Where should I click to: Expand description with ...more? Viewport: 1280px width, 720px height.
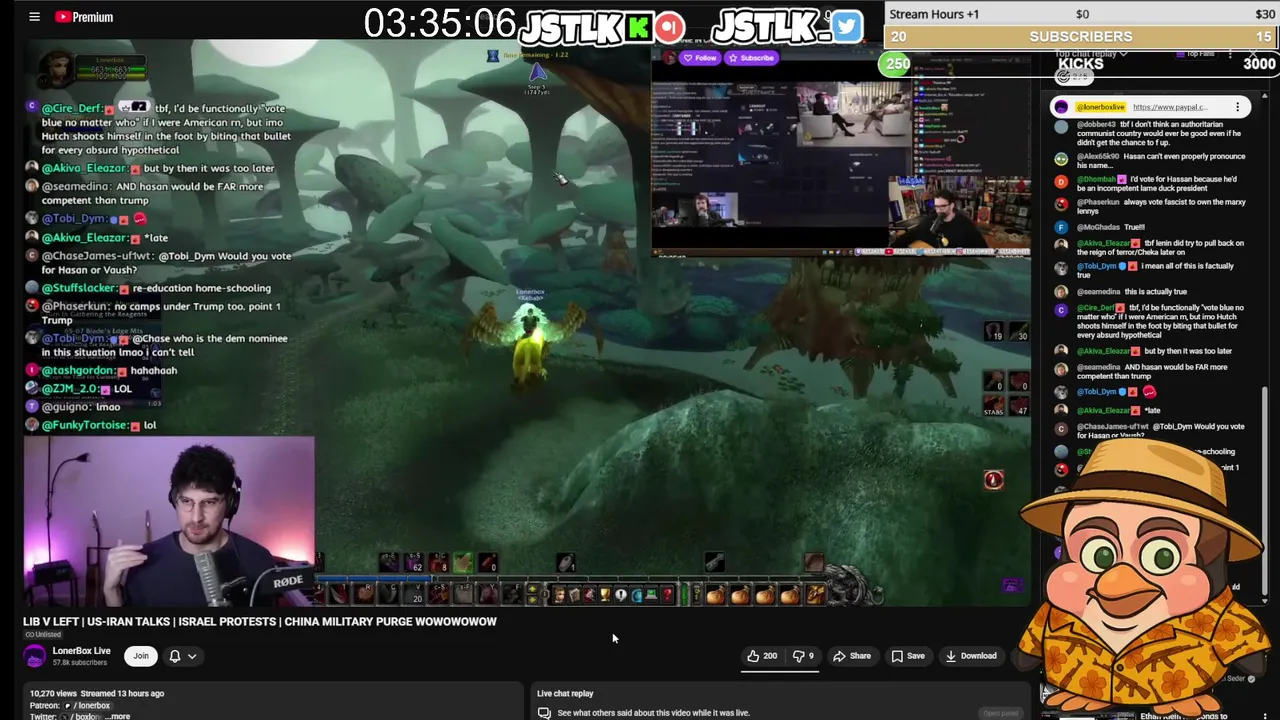[x=118, y=716]
